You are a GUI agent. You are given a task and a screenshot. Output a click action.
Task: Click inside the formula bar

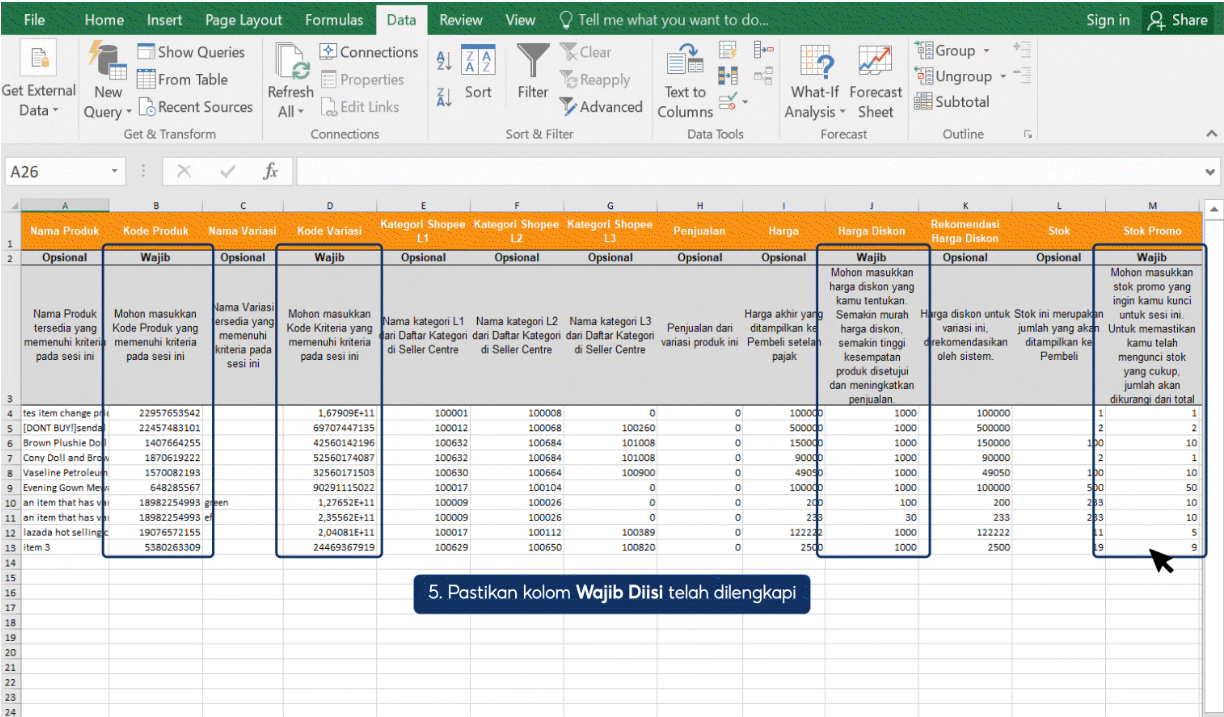(748, 172)
